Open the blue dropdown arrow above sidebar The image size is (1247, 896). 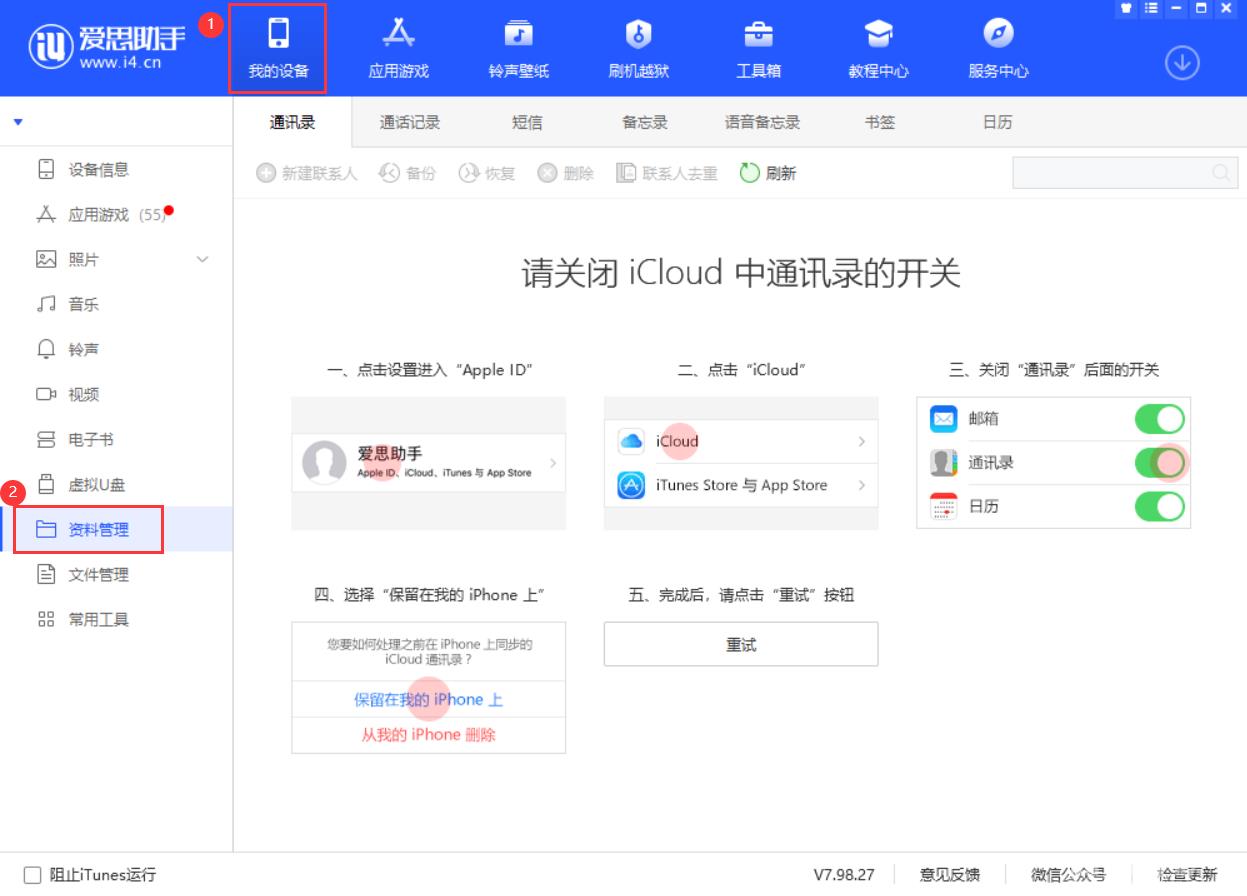coord(17,121)
